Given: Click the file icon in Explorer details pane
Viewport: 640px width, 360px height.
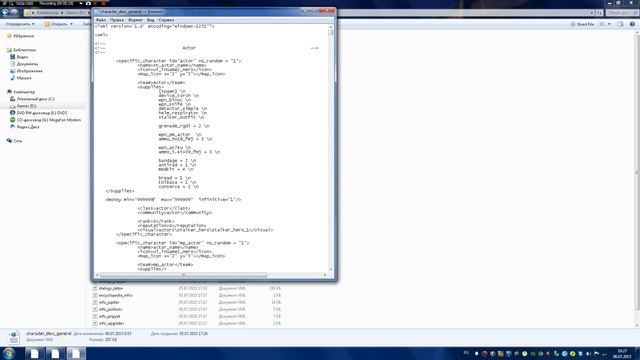Looking at the screenshot, I should coord(13,337).
